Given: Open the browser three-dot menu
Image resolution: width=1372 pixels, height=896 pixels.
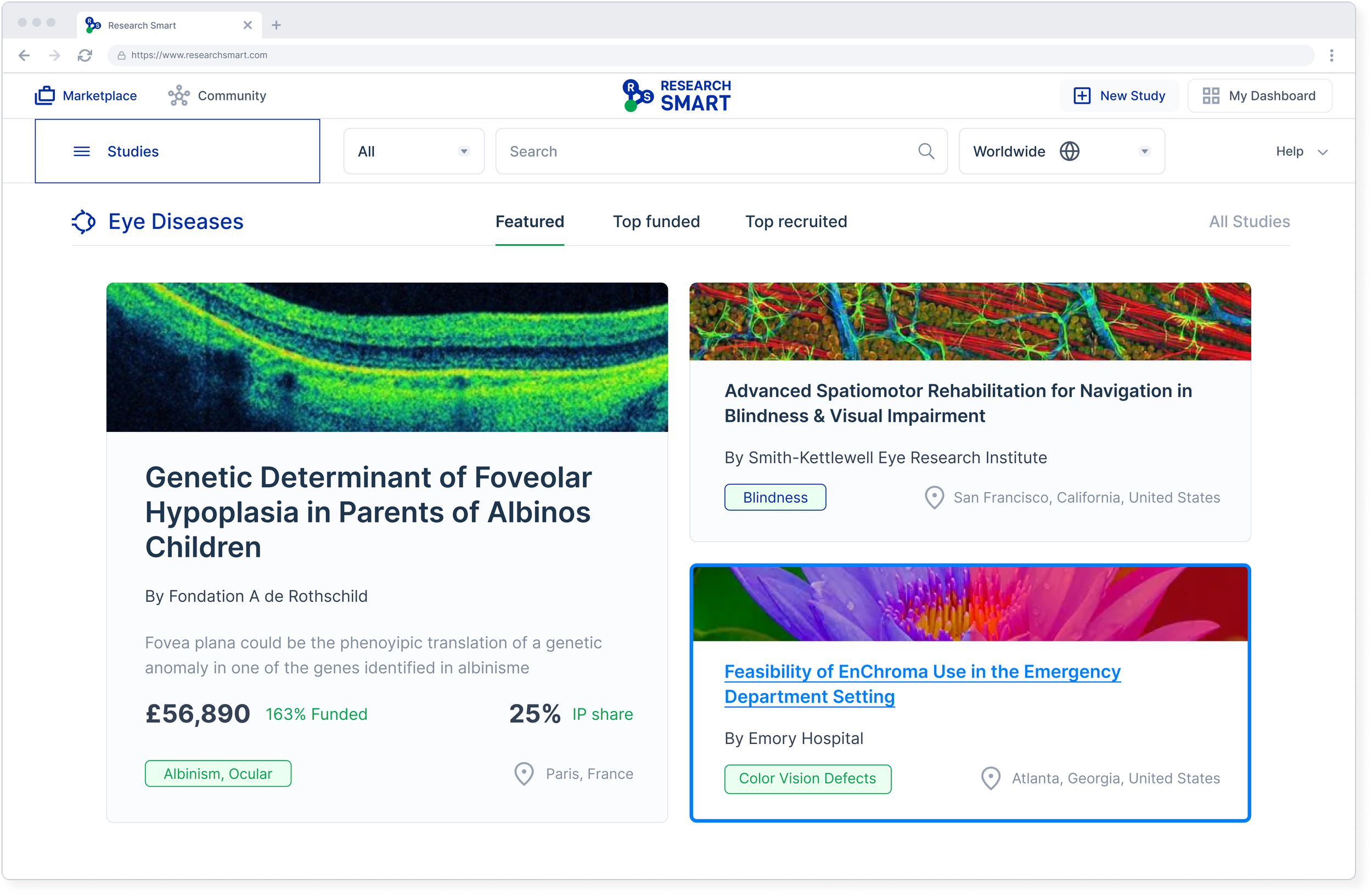Looking at the screenshot, I should (x=1331, y=55).
